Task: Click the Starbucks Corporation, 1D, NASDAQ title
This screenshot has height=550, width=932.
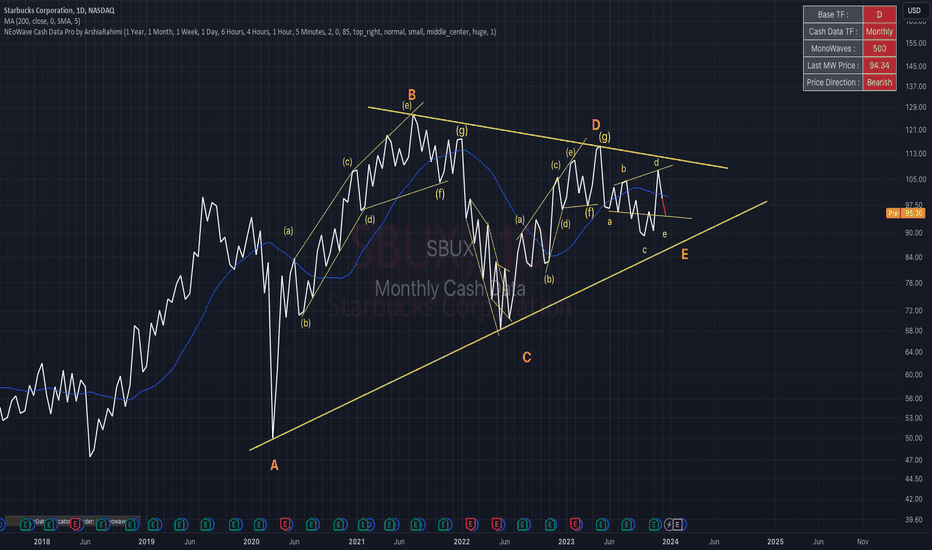Action: (59, 10)
